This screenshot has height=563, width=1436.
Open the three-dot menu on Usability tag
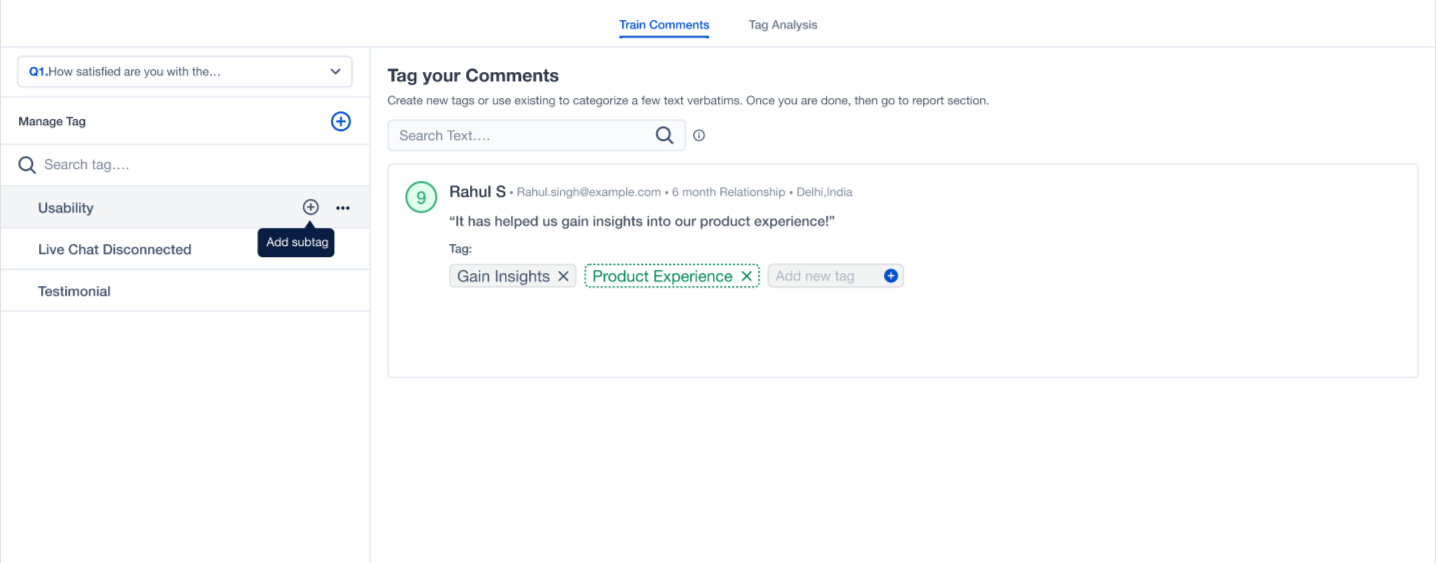(x=343, y=208)
